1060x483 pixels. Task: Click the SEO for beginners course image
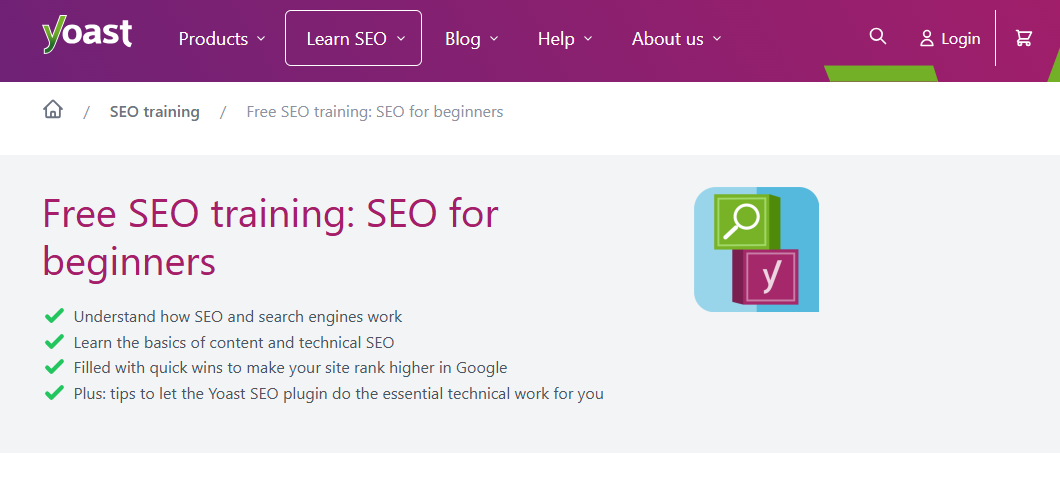[756, 249]
